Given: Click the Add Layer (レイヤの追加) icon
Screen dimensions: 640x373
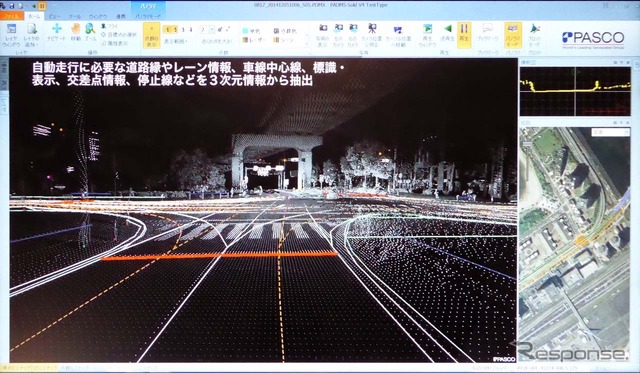Looking at the screenshot, I should click(x=31, y=35).
